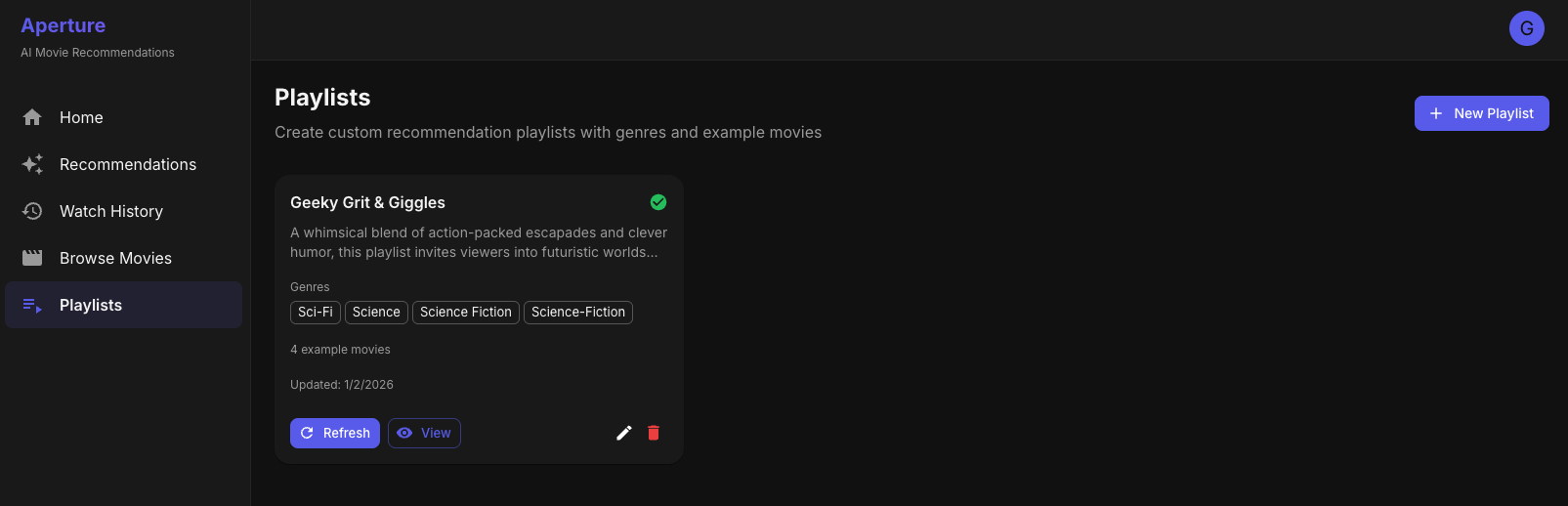Click the Home house icon
This screenshot has width=1568, height=506.
click(x=32, y=117)
